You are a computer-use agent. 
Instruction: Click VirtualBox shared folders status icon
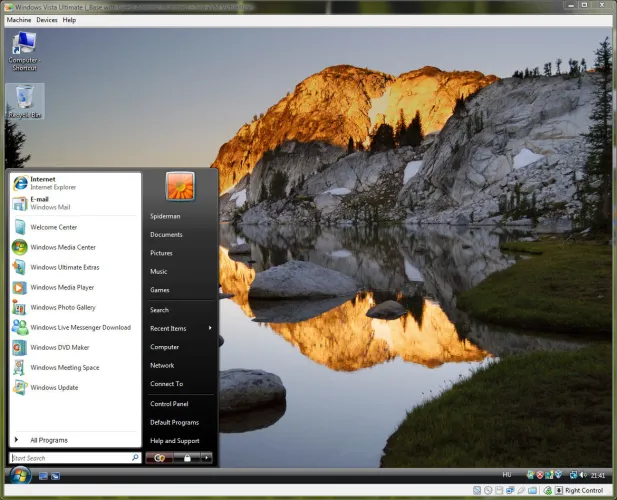tap(532, 491)
